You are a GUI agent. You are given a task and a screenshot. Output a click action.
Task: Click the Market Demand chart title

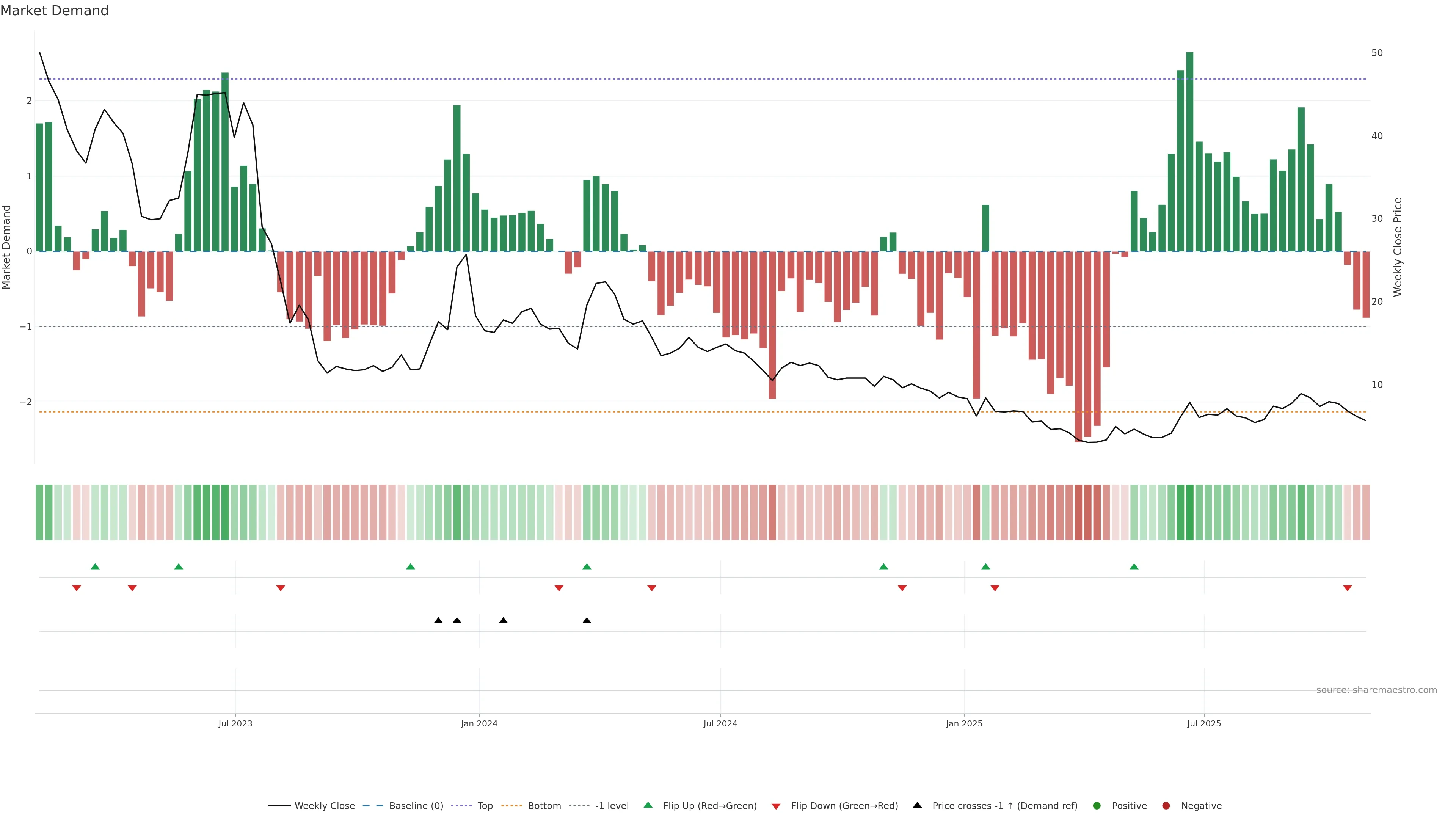54,11
